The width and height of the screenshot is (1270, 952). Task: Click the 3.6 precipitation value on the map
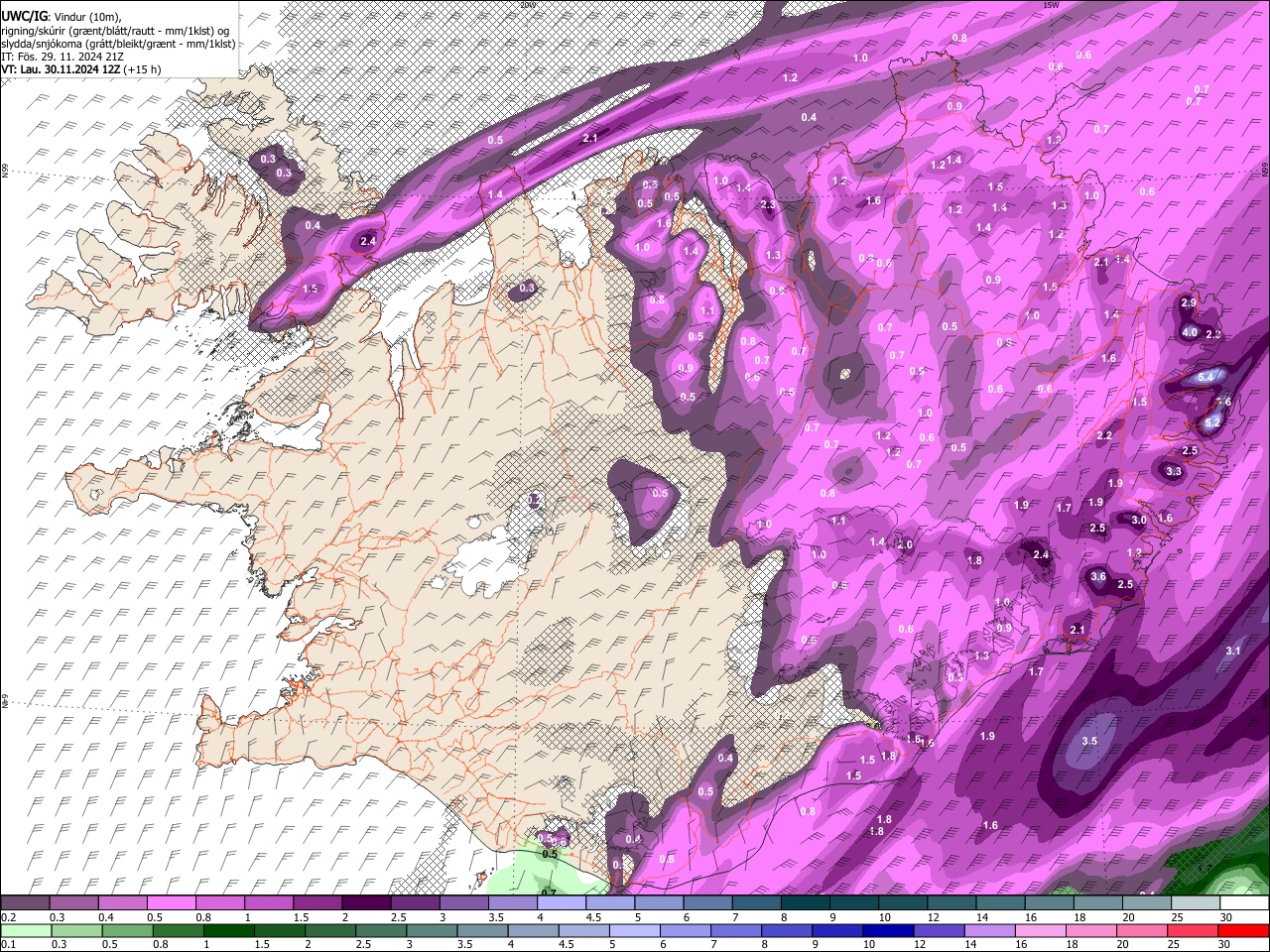click(1098, 576)
